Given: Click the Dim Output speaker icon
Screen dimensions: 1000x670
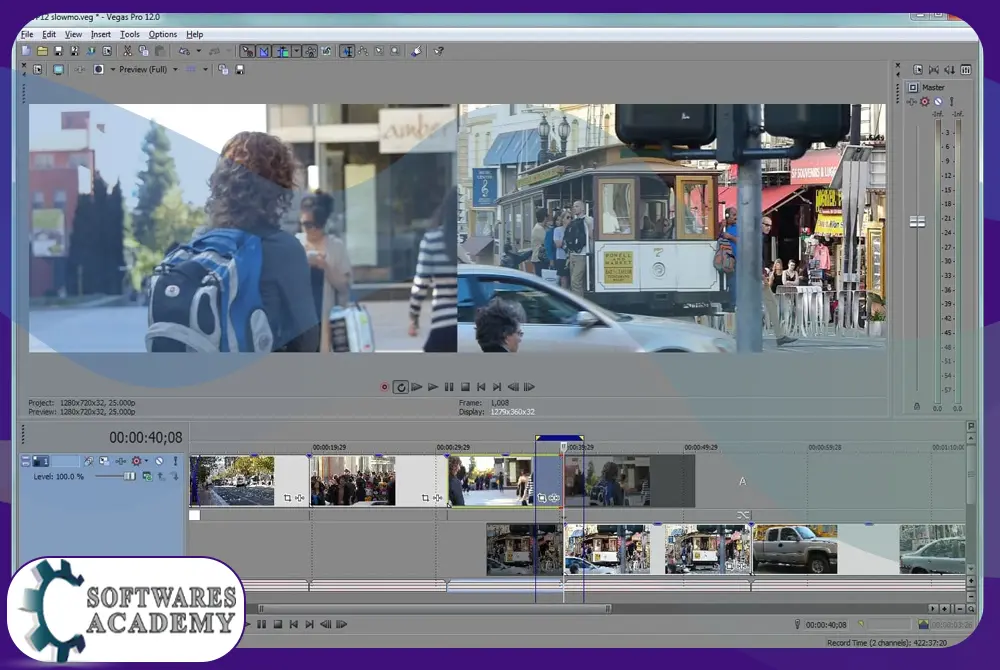Looking at the screenshot, I should click(950, 69).
